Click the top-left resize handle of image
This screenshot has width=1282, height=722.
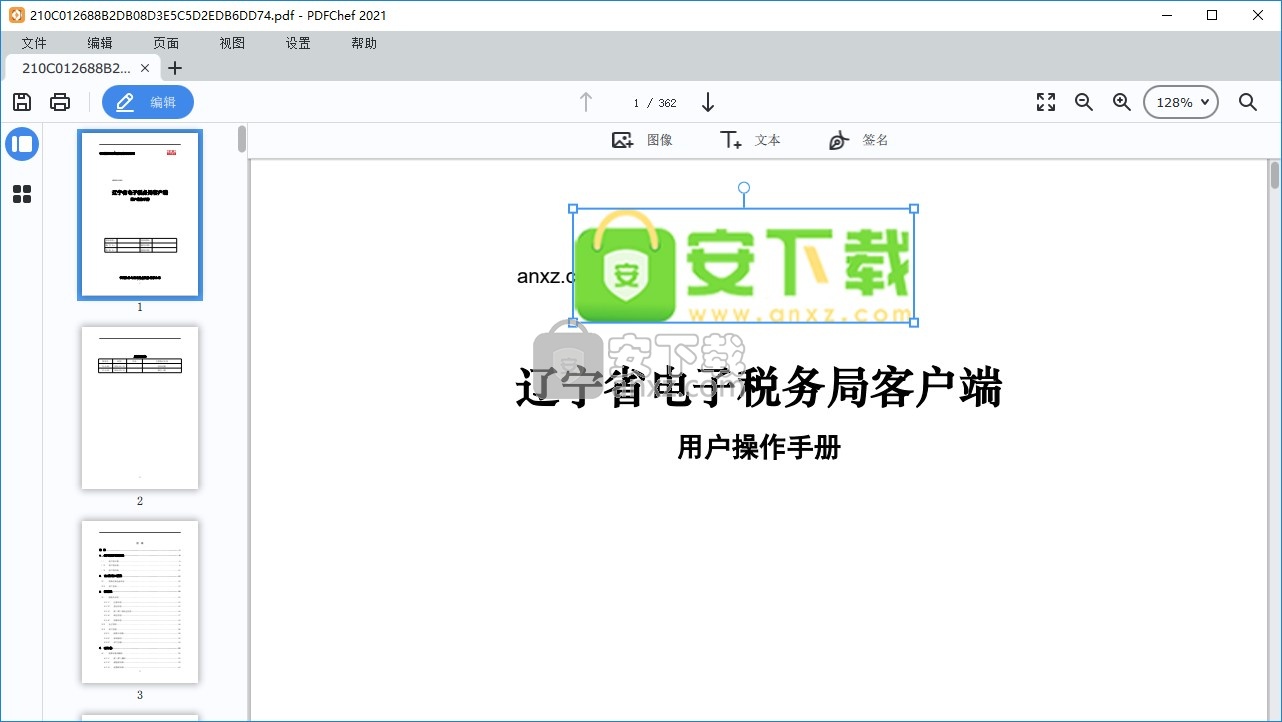(573, 209)
